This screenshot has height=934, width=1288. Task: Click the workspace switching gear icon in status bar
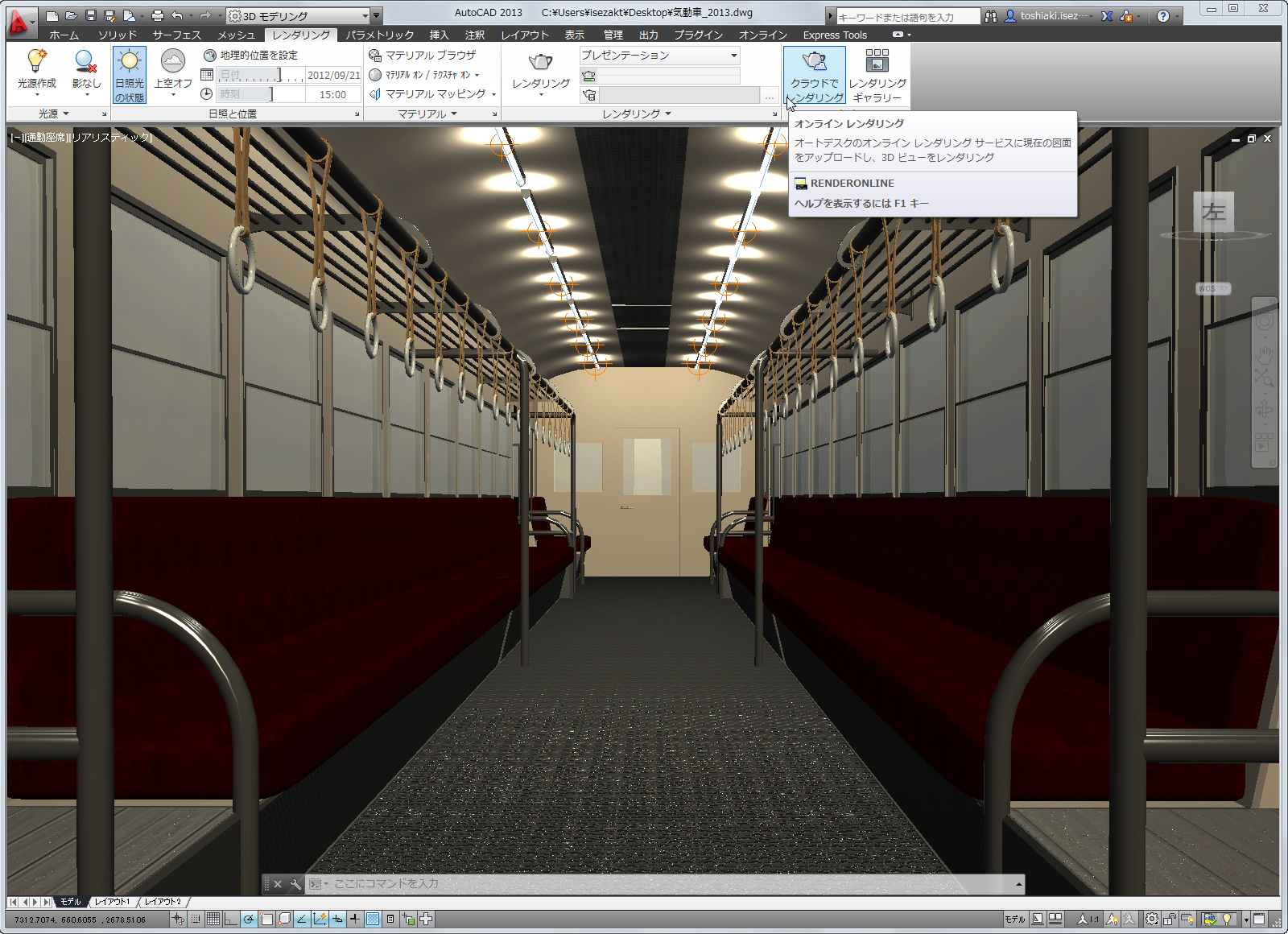click(x=1152, y=919)
